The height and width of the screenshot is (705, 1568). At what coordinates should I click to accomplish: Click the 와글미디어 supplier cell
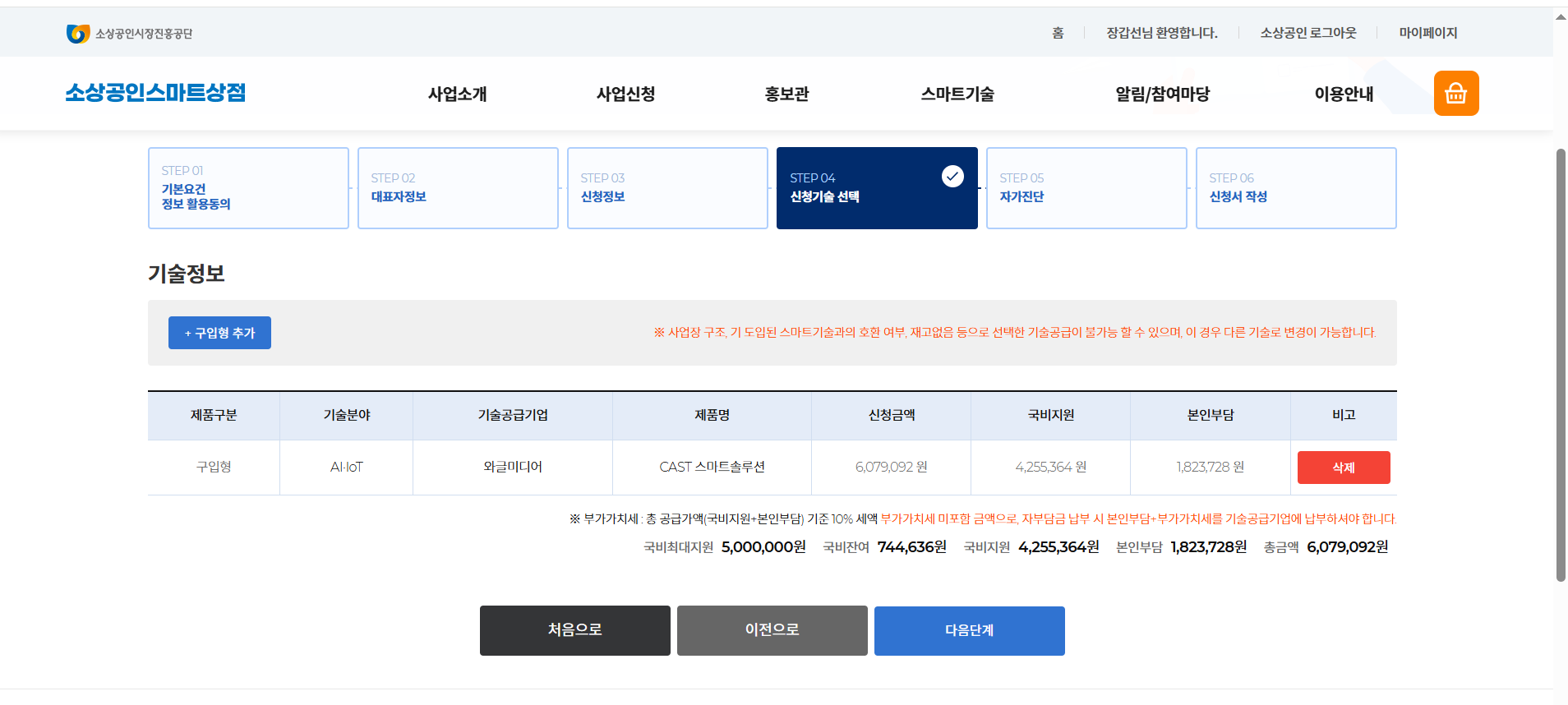[513, 467]
